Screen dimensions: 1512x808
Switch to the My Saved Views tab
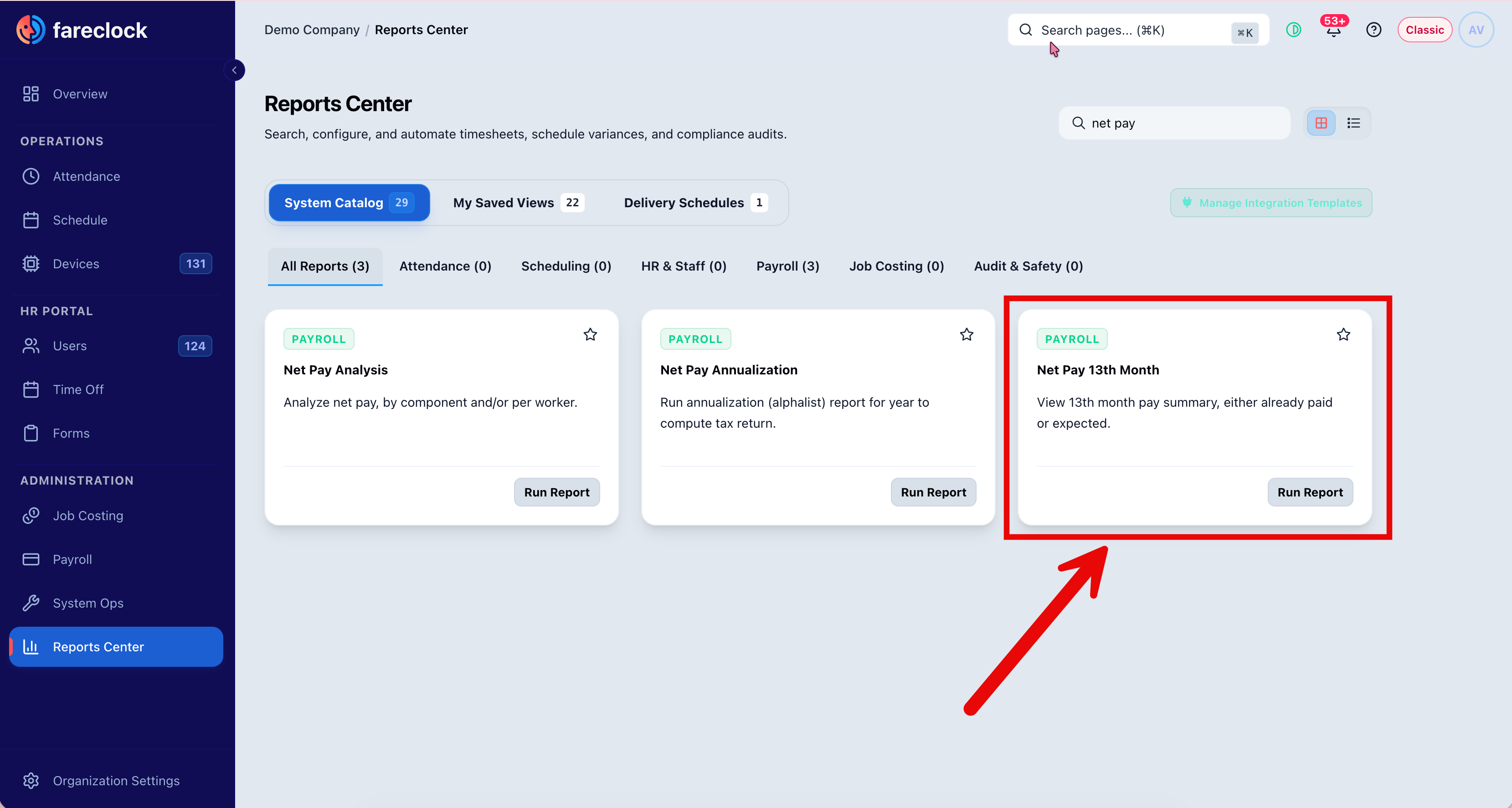[x=518, y=202]
